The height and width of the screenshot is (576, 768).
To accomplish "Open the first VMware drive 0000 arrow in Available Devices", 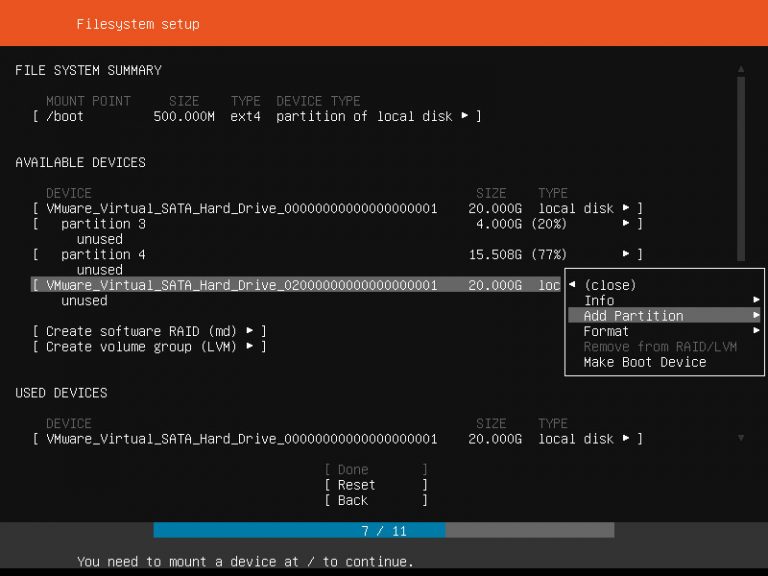I will point(625,208).
